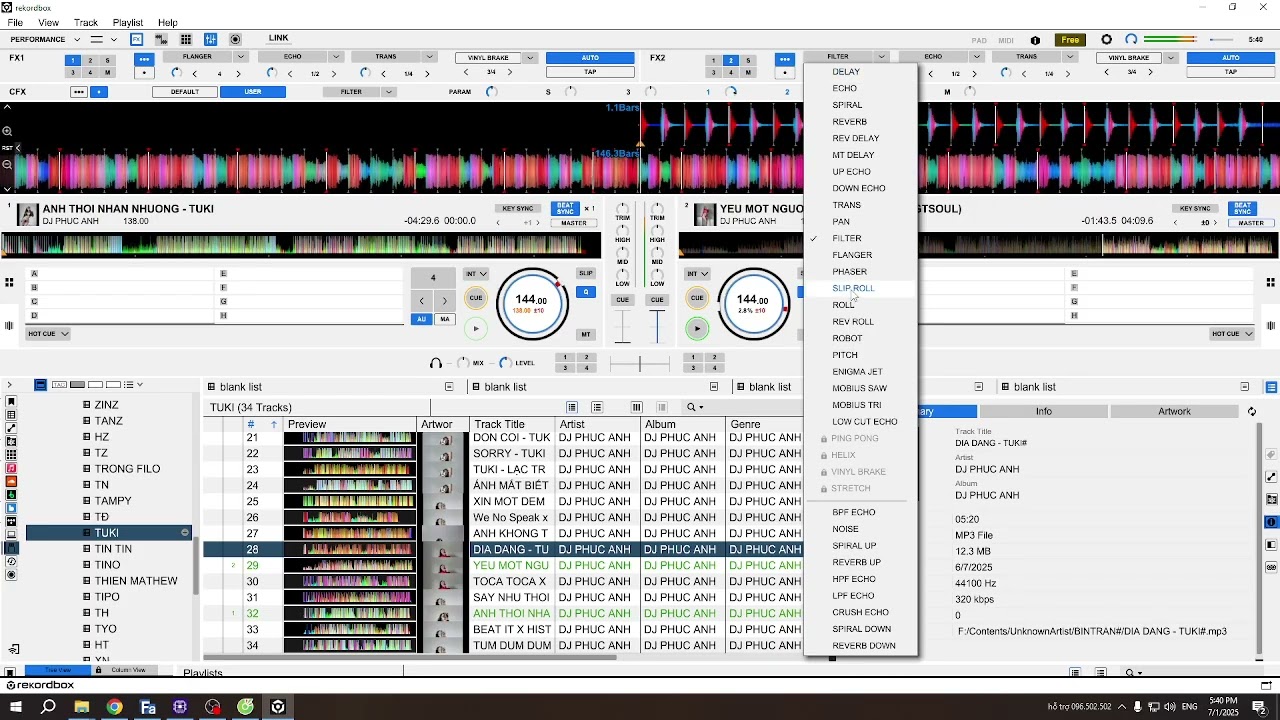Toggle quantize Q button on deck 1

(x=585, y=292)
